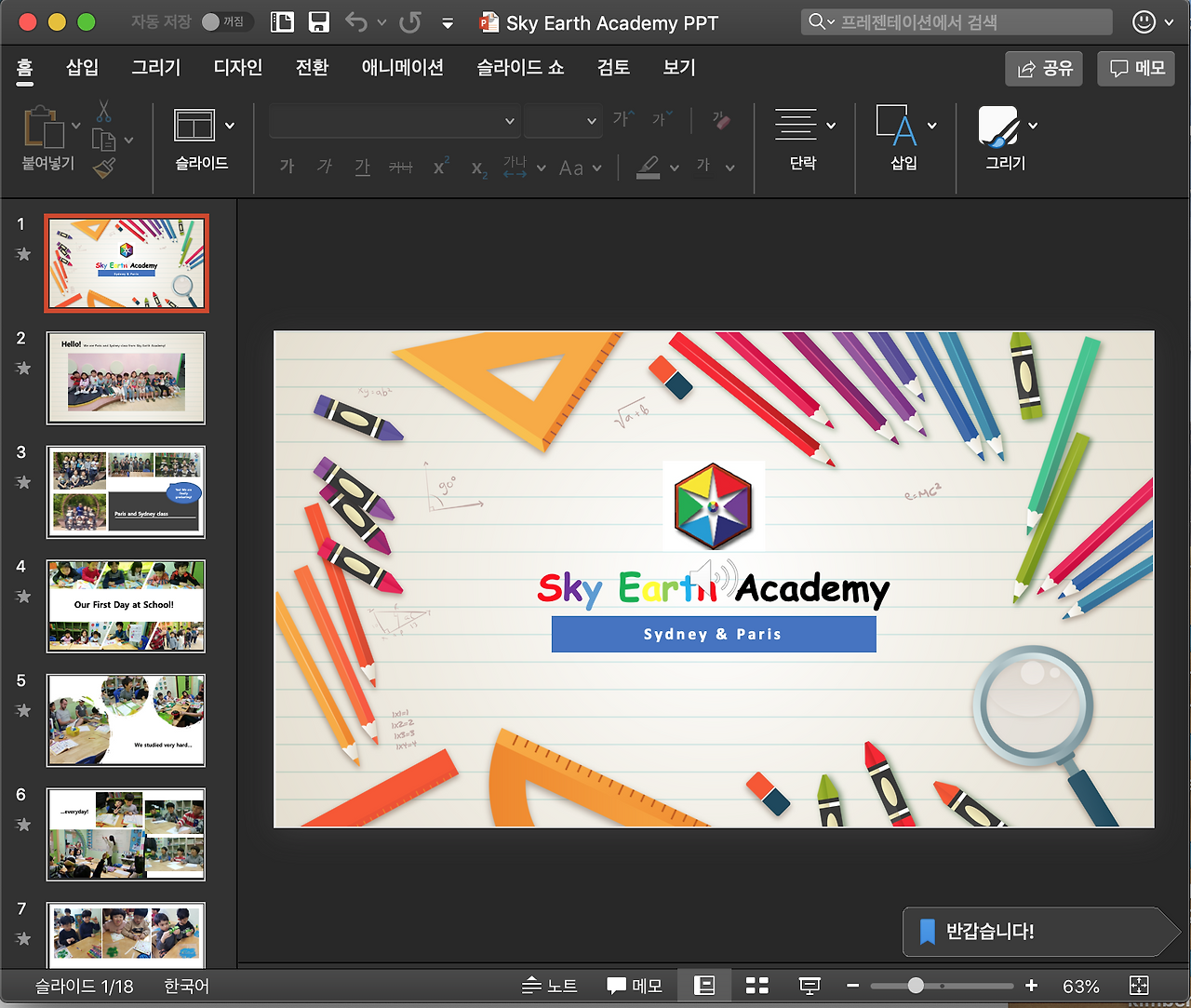Switch to slide sorter grid view
The height and width of the screenshot is (1008, 1191).
point(757,986)
